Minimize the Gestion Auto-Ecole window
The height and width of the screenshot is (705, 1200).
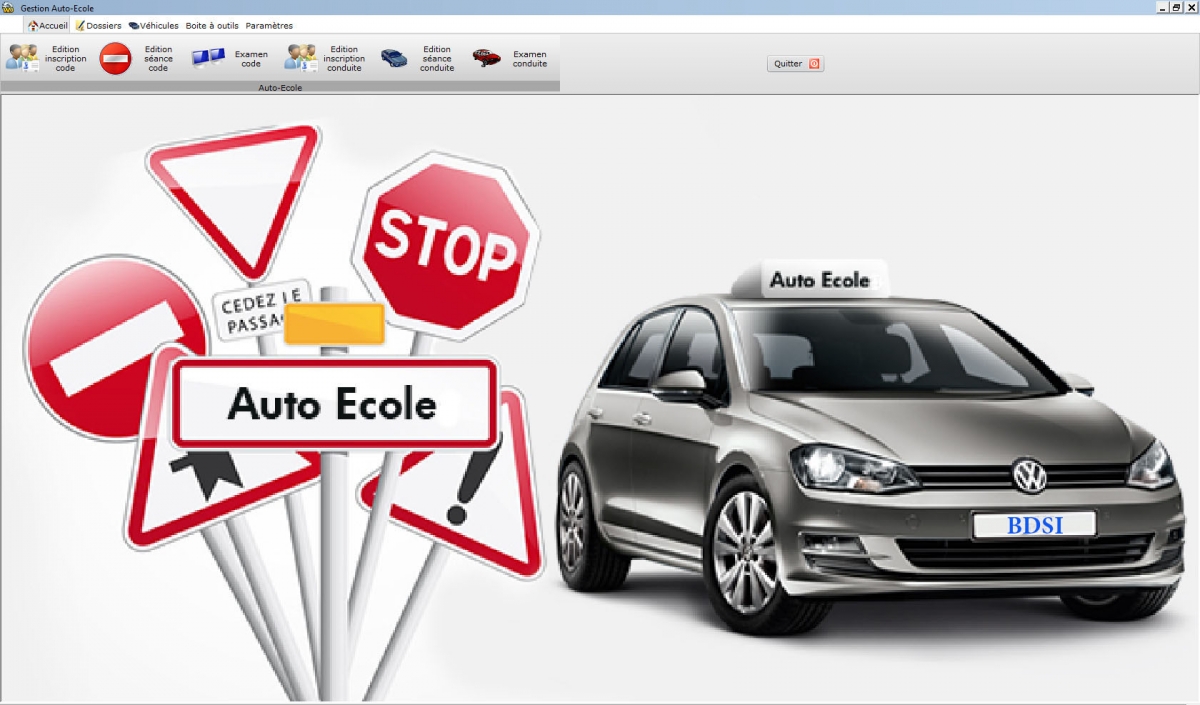coord(1163,7)
